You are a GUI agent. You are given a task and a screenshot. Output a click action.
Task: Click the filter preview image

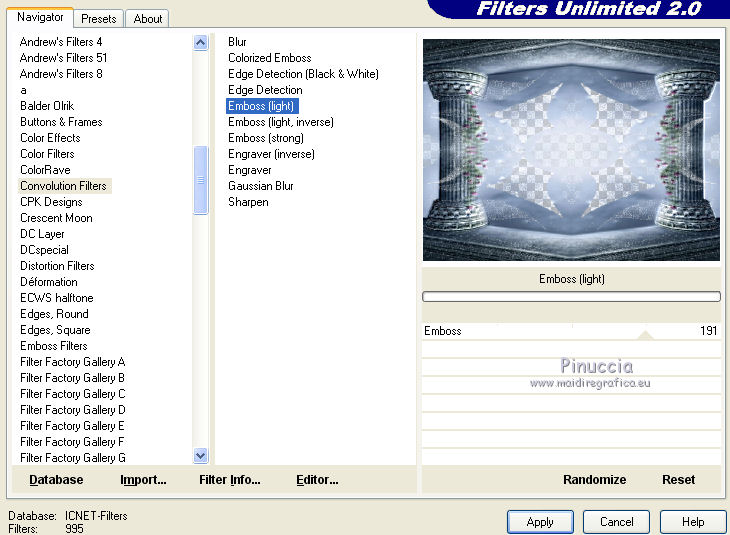(571, 150)
